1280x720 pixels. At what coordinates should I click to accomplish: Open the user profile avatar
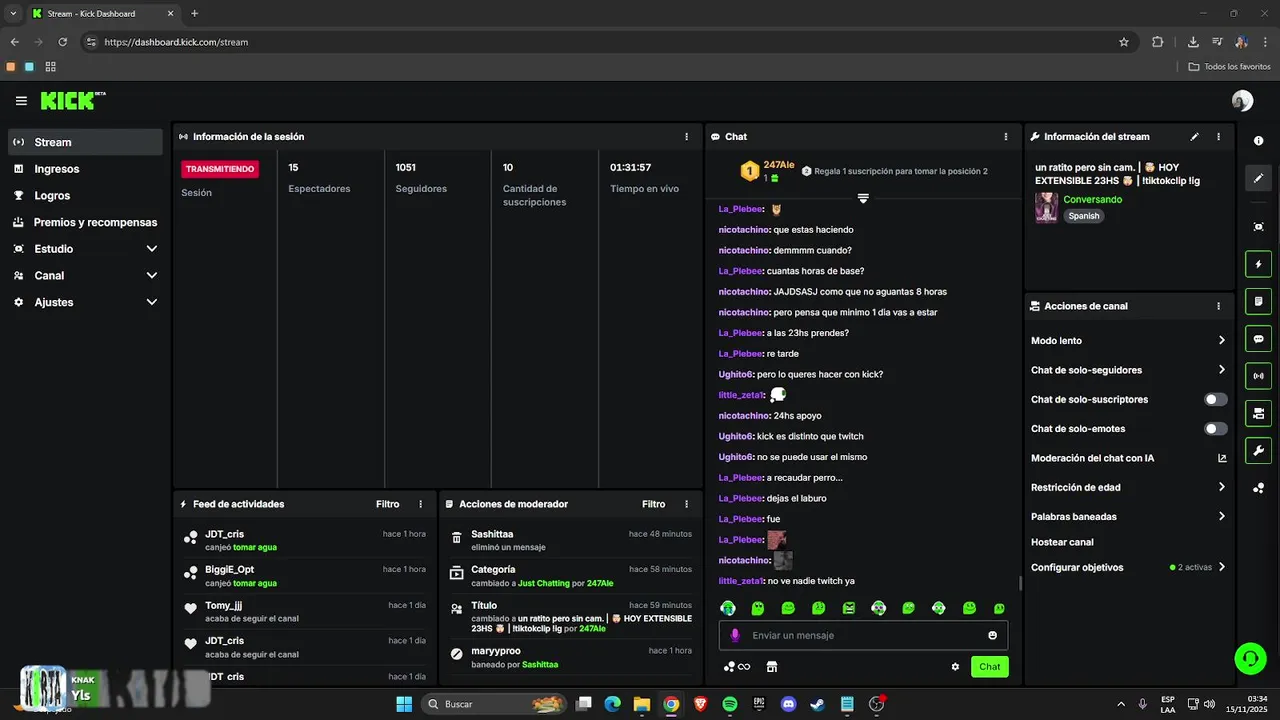click(x=1242, y=101)
